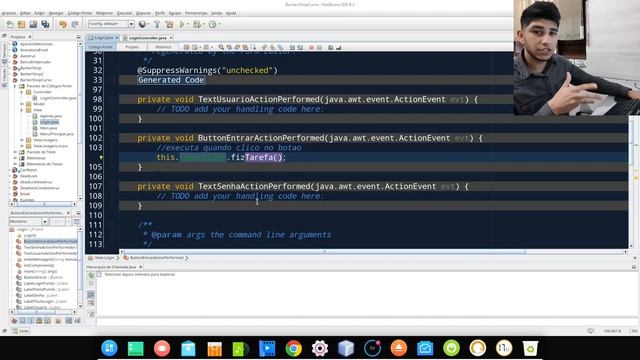Screen dimensions: 640x360
Task: Open the video player icon in the dock
Action: pyautogui.click(x=267, y=348)
